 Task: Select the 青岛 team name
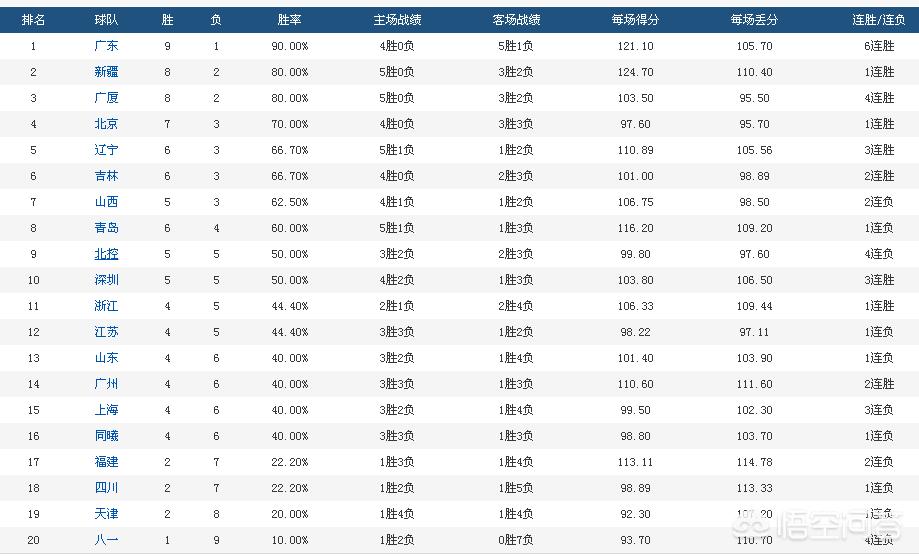tap(107, 227)
